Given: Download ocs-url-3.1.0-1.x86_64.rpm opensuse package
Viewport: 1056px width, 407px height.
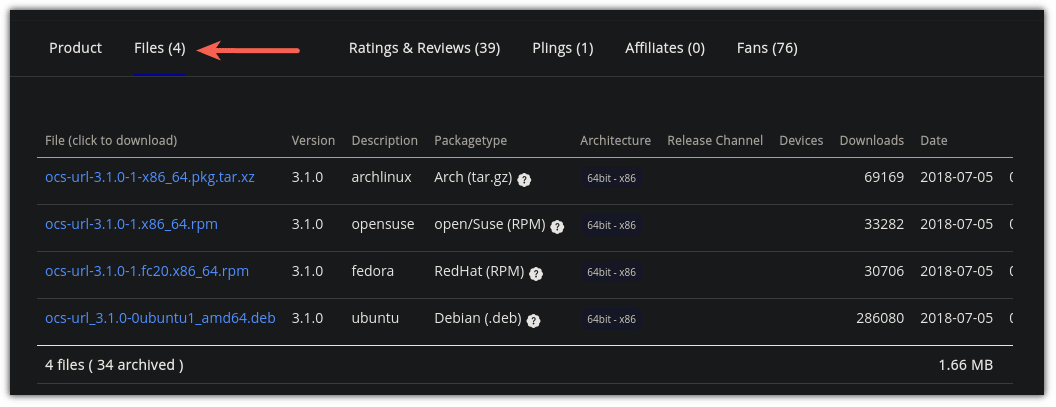Looking at the screenshot, I should coord(131,224).
